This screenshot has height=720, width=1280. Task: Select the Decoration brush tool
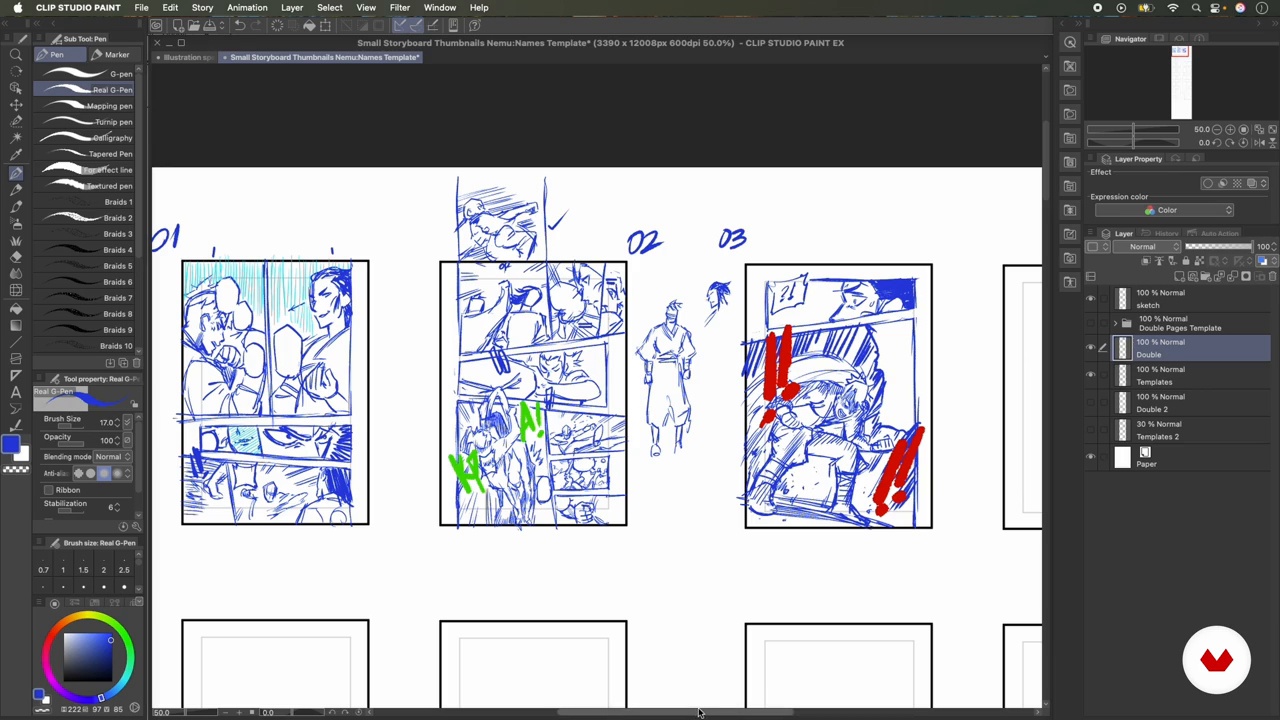pyautogui.click(x=16, y=240)
